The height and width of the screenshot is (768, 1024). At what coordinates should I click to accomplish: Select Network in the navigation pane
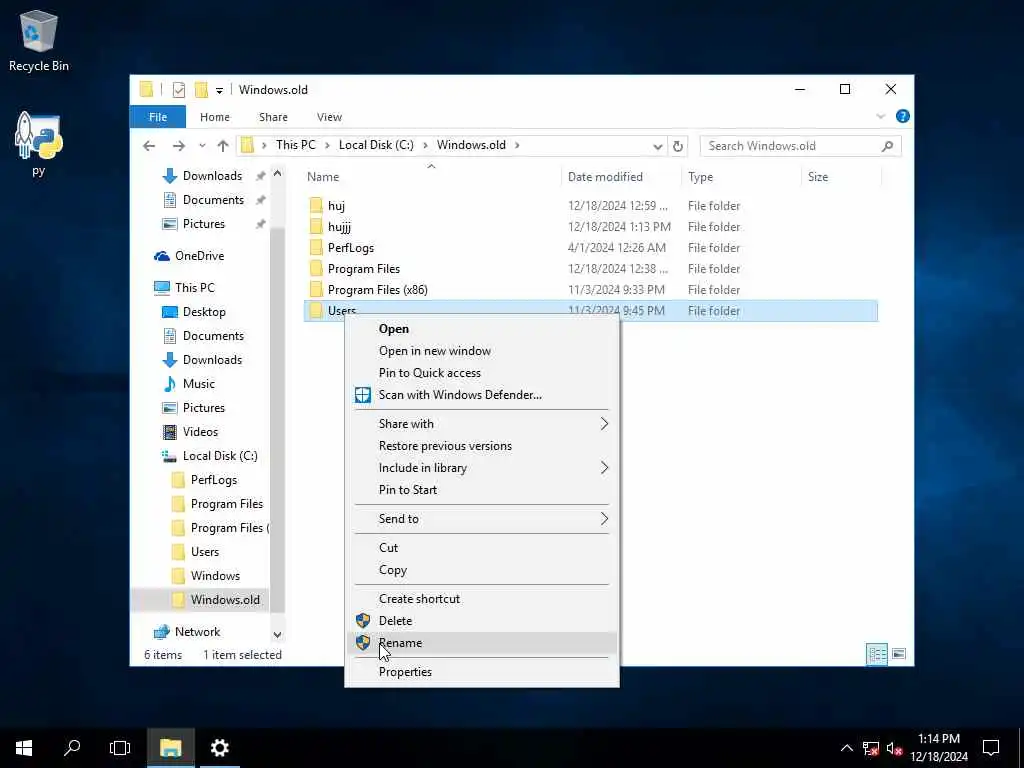(197, 632)
